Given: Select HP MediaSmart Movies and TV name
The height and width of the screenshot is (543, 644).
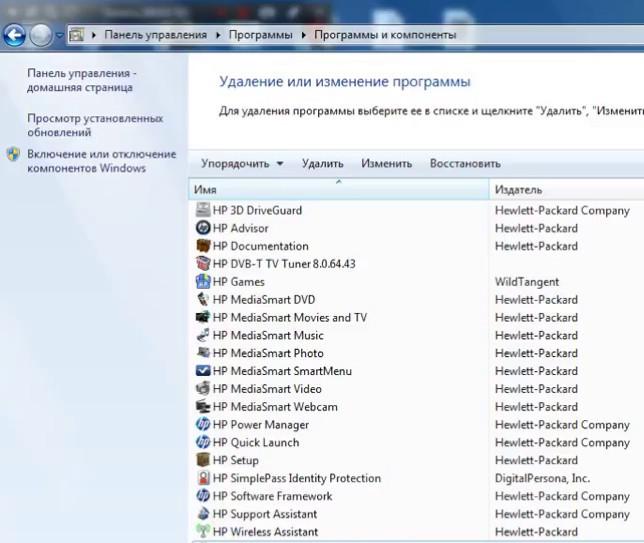Looking at the screenshot, I should (x=290, y=318).
